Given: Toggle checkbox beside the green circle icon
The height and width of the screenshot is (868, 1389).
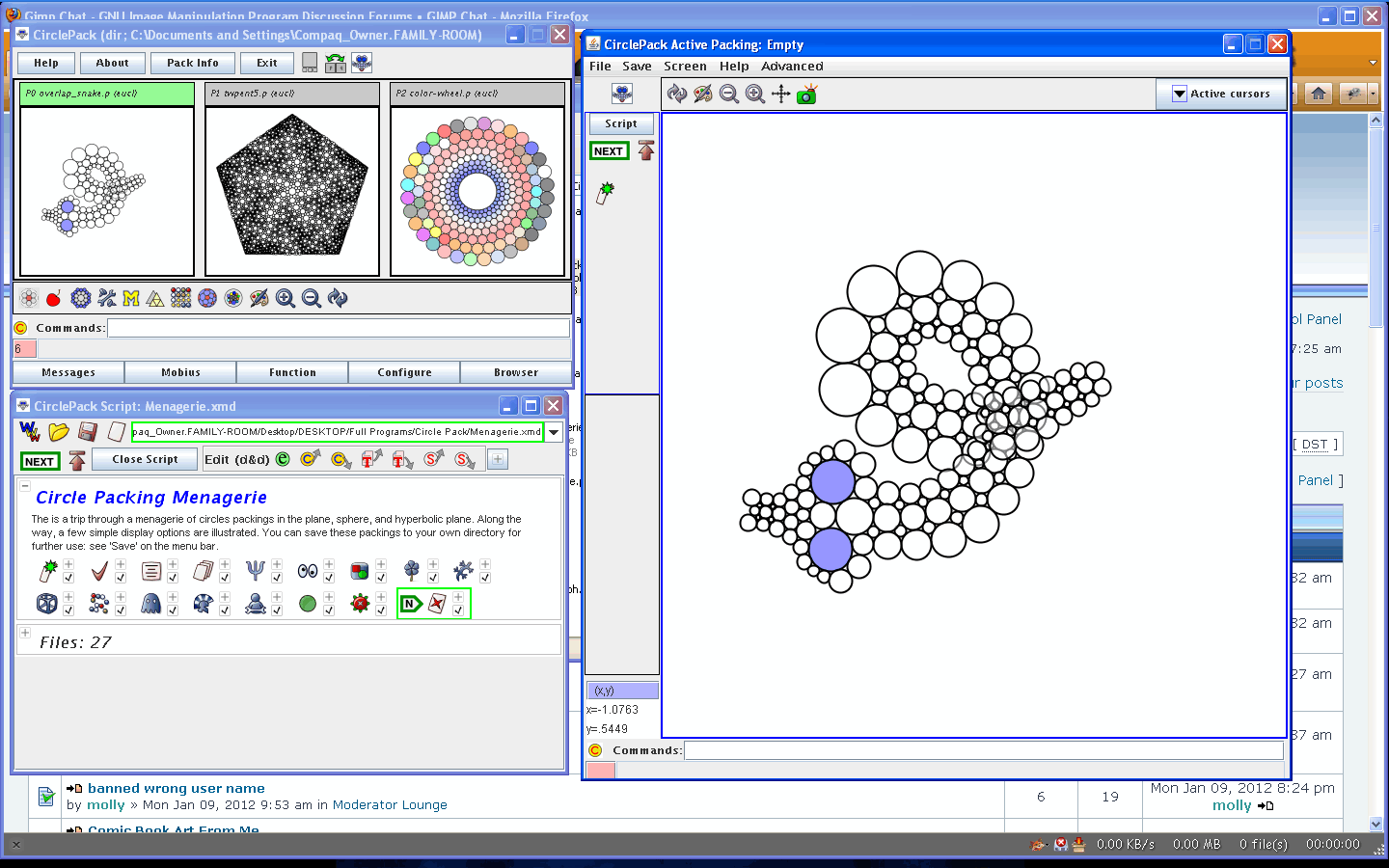Looking at the screenshot, I should 329,610.
